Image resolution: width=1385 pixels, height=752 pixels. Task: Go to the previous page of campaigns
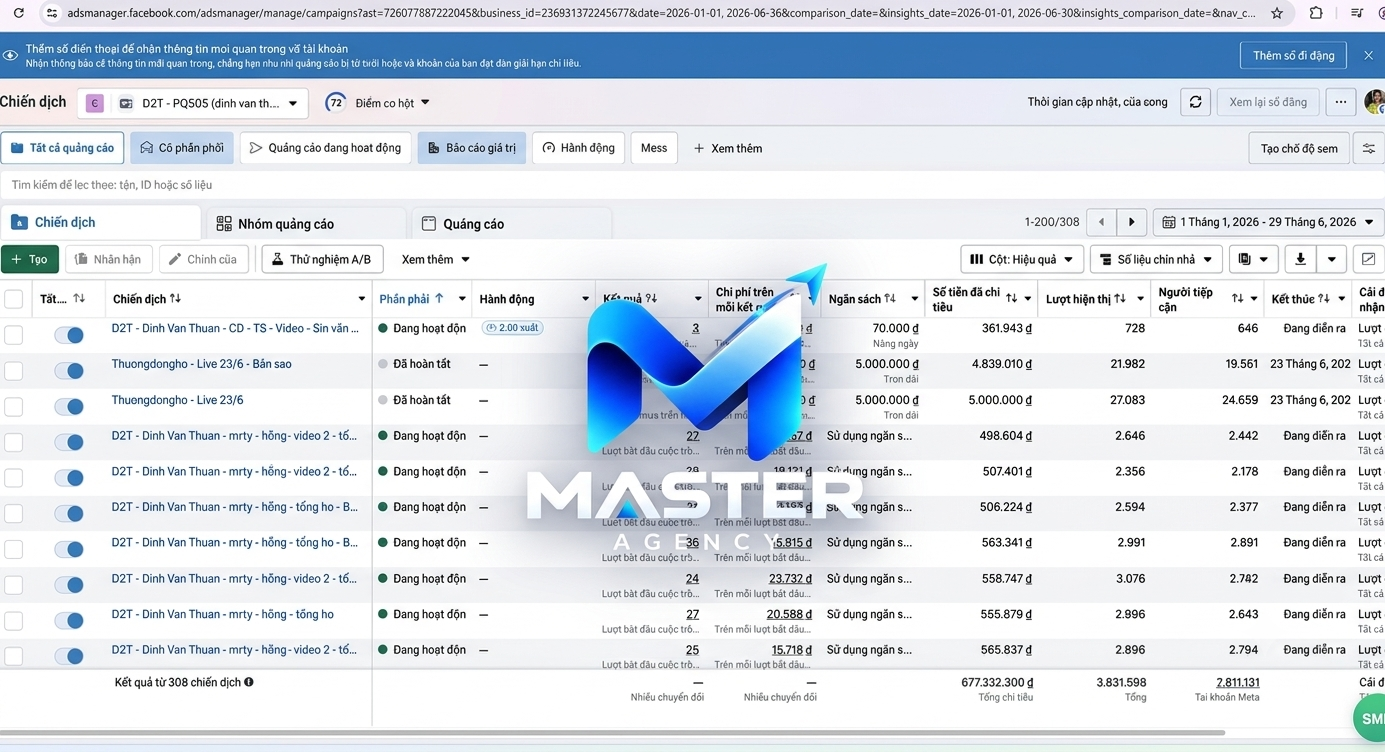pyautogui.click(x=1101, y=222)
